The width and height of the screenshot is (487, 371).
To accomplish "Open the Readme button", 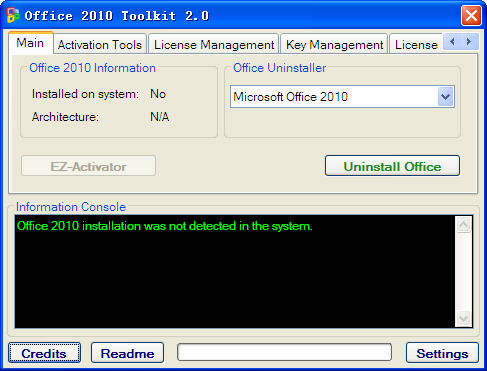I will (127, 353).
